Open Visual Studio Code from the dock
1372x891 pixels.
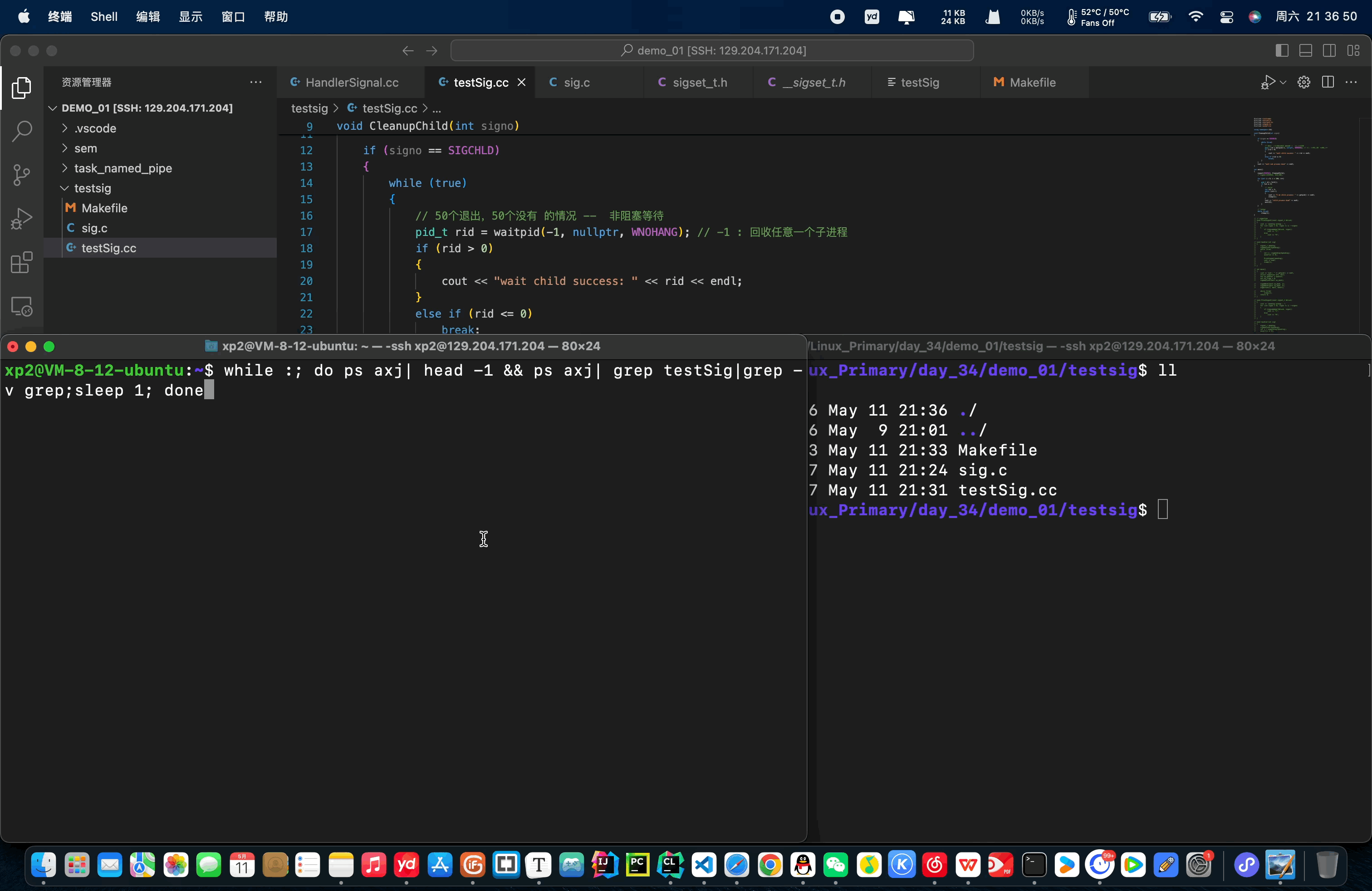tap(704, 865)
